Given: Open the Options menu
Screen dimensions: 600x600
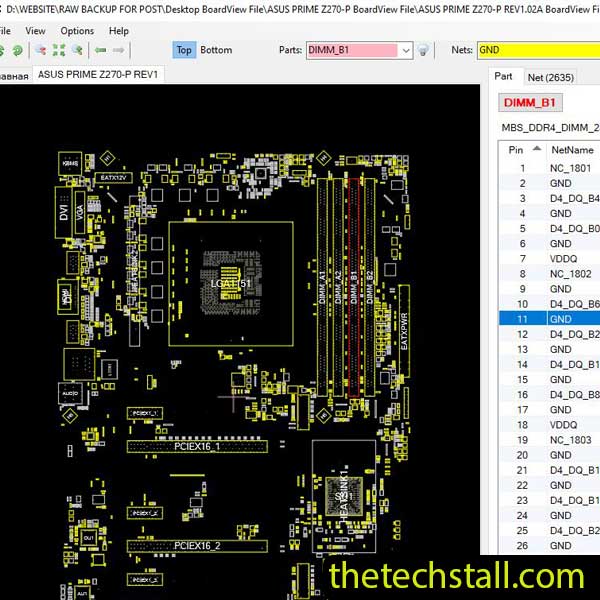Looking at the screenshot, I should click(77, 31).
